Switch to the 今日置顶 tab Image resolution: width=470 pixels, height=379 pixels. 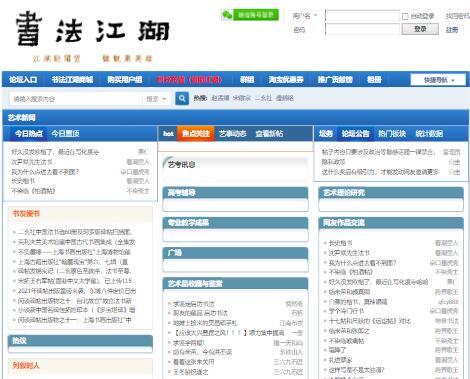tap(65, 134)
